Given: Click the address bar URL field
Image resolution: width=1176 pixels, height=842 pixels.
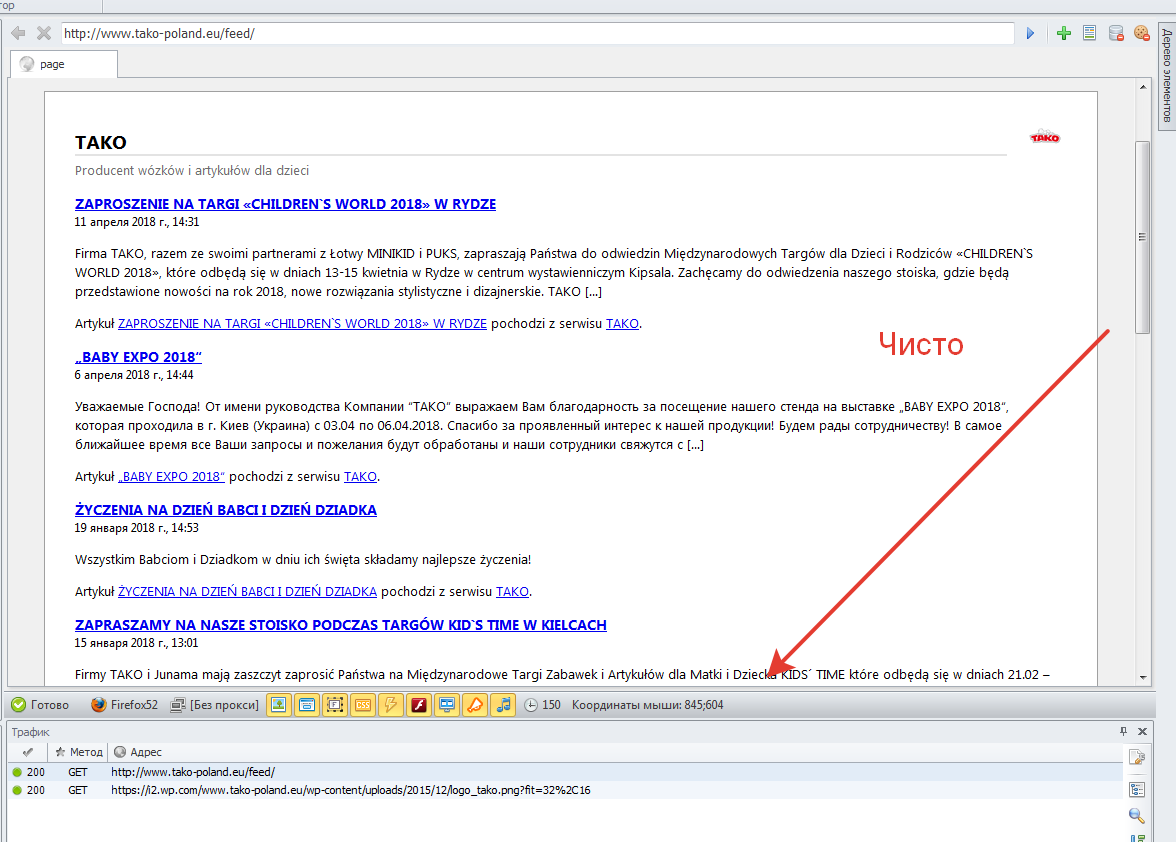Looking at the screenshot, I should point(537,33).
